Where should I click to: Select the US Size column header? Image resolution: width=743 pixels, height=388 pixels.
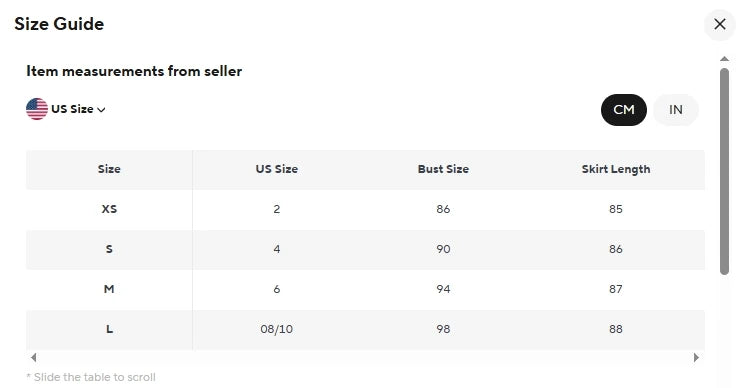pos(277,169)
